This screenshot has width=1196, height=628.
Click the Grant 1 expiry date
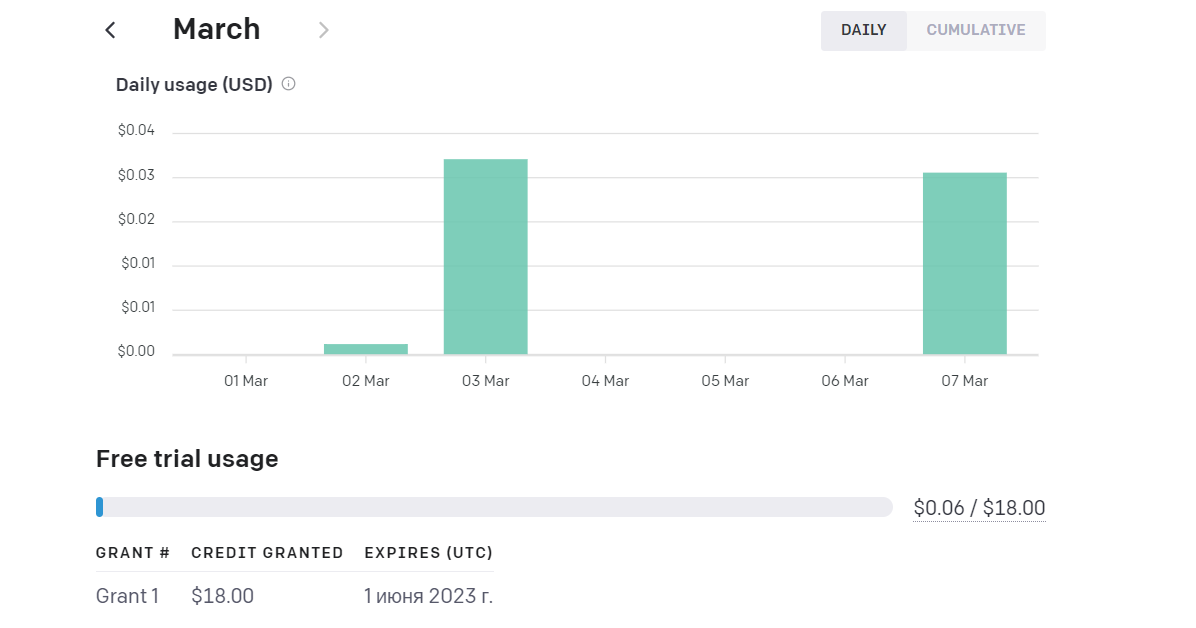(x=428, y=596)
